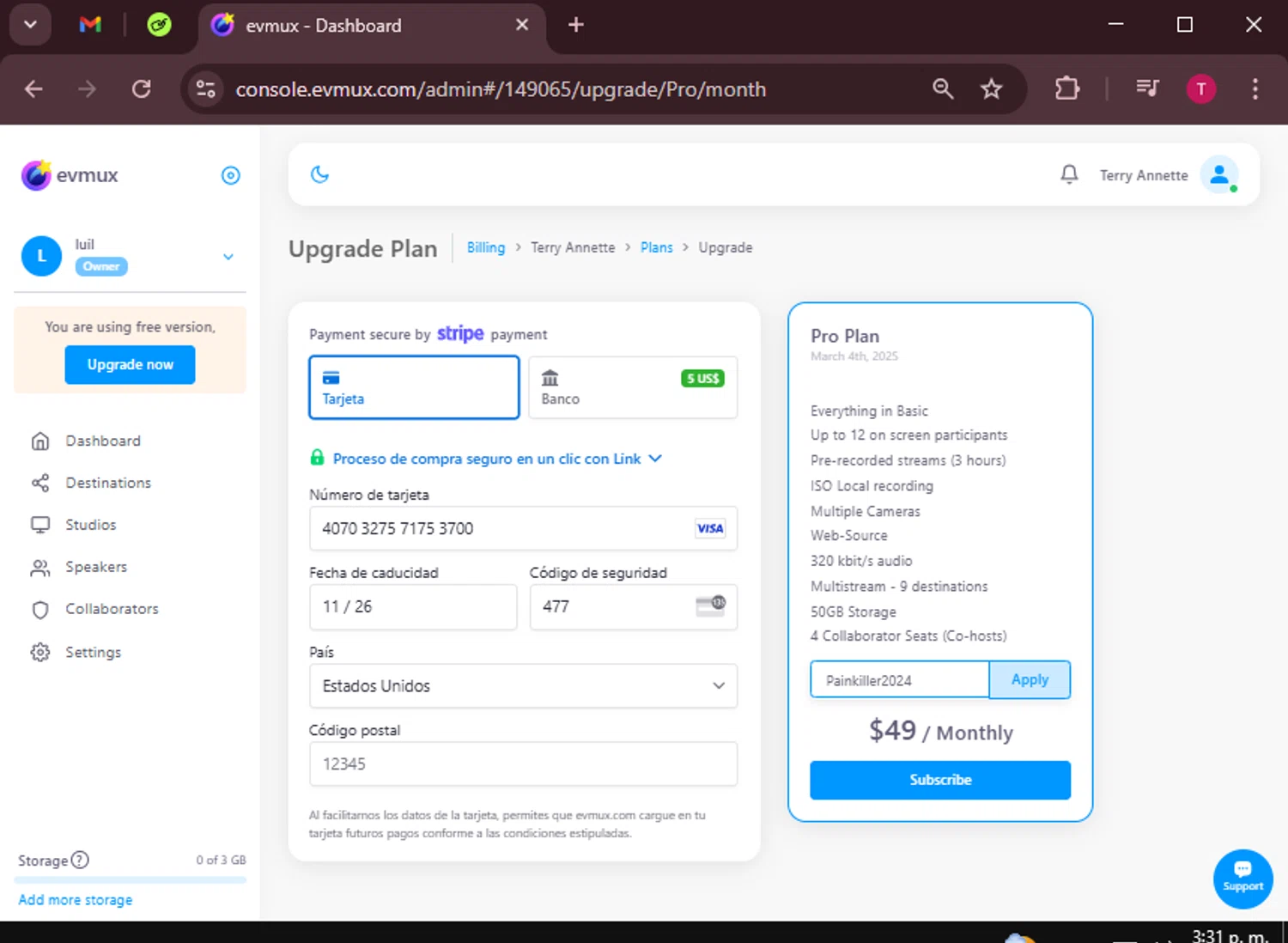Collapse the sidebar with the circle icon

(x=231, y=175)
